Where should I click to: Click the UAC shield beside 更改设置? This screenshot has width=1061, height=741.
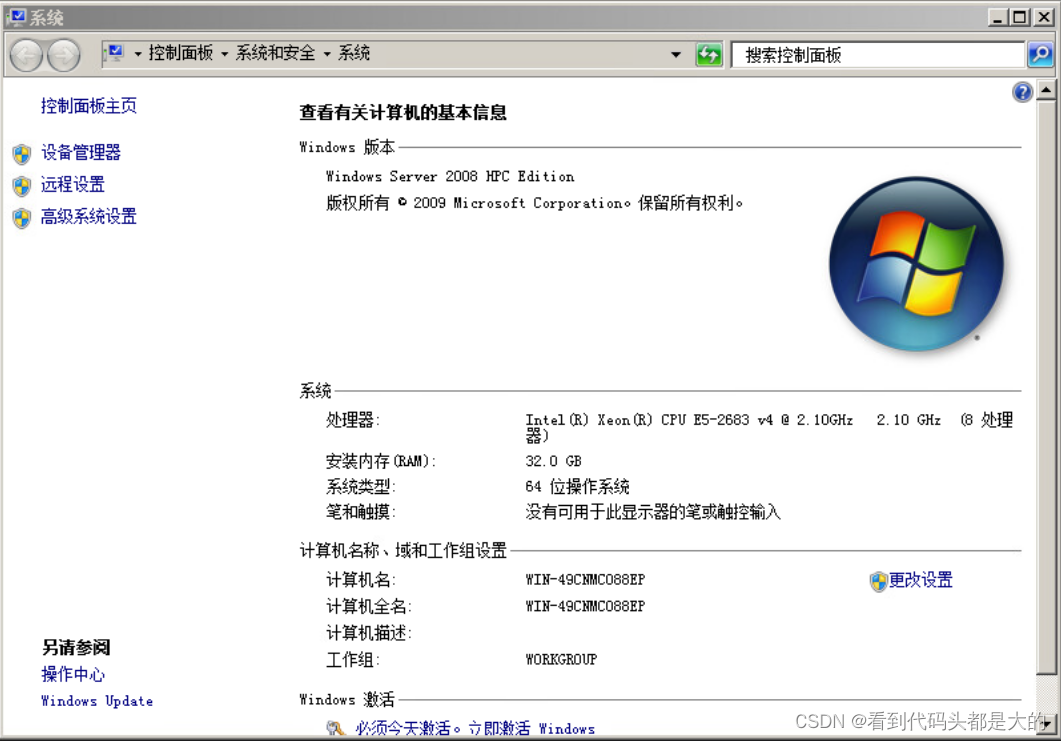pos(877,580)
